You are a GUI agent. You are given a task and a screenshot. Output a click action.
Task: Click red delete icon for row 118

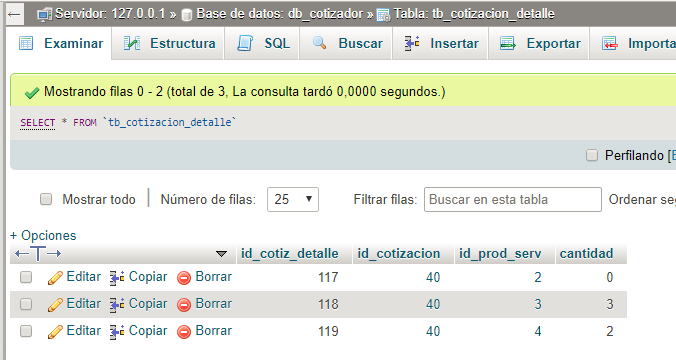[x=184, y=305]
